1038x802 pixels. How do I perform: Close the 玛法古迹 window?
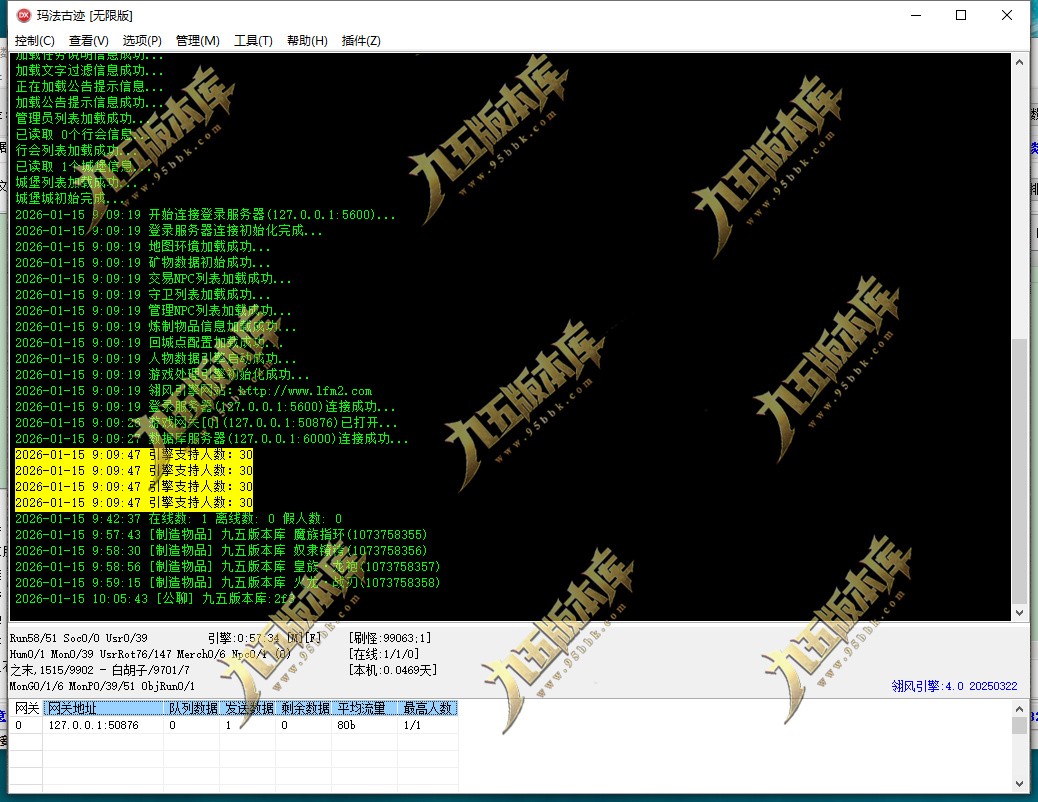point(1007,15)
